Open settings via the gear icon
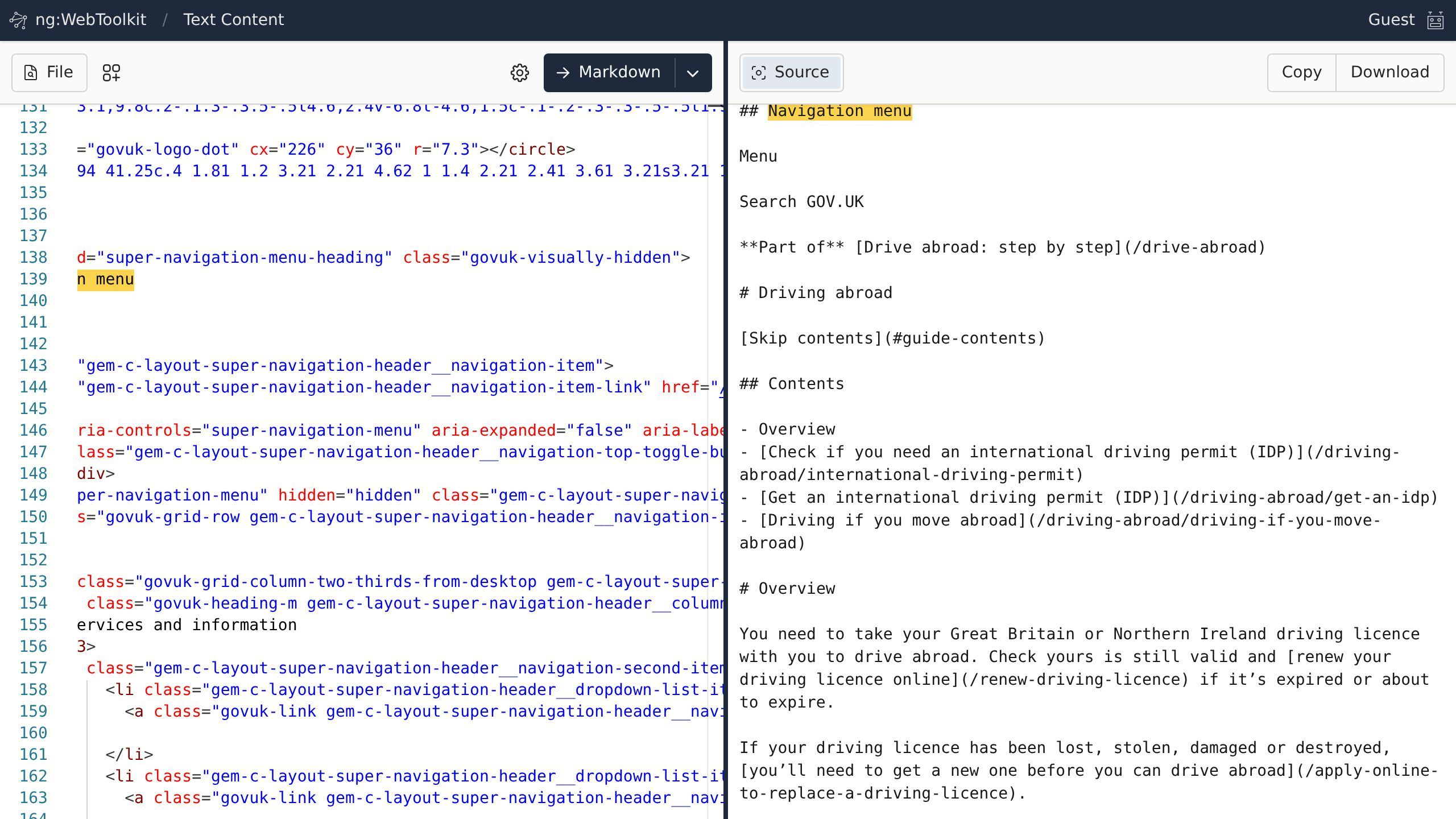Viewport: 1456px width, 819px height. (x=519, y=73)
